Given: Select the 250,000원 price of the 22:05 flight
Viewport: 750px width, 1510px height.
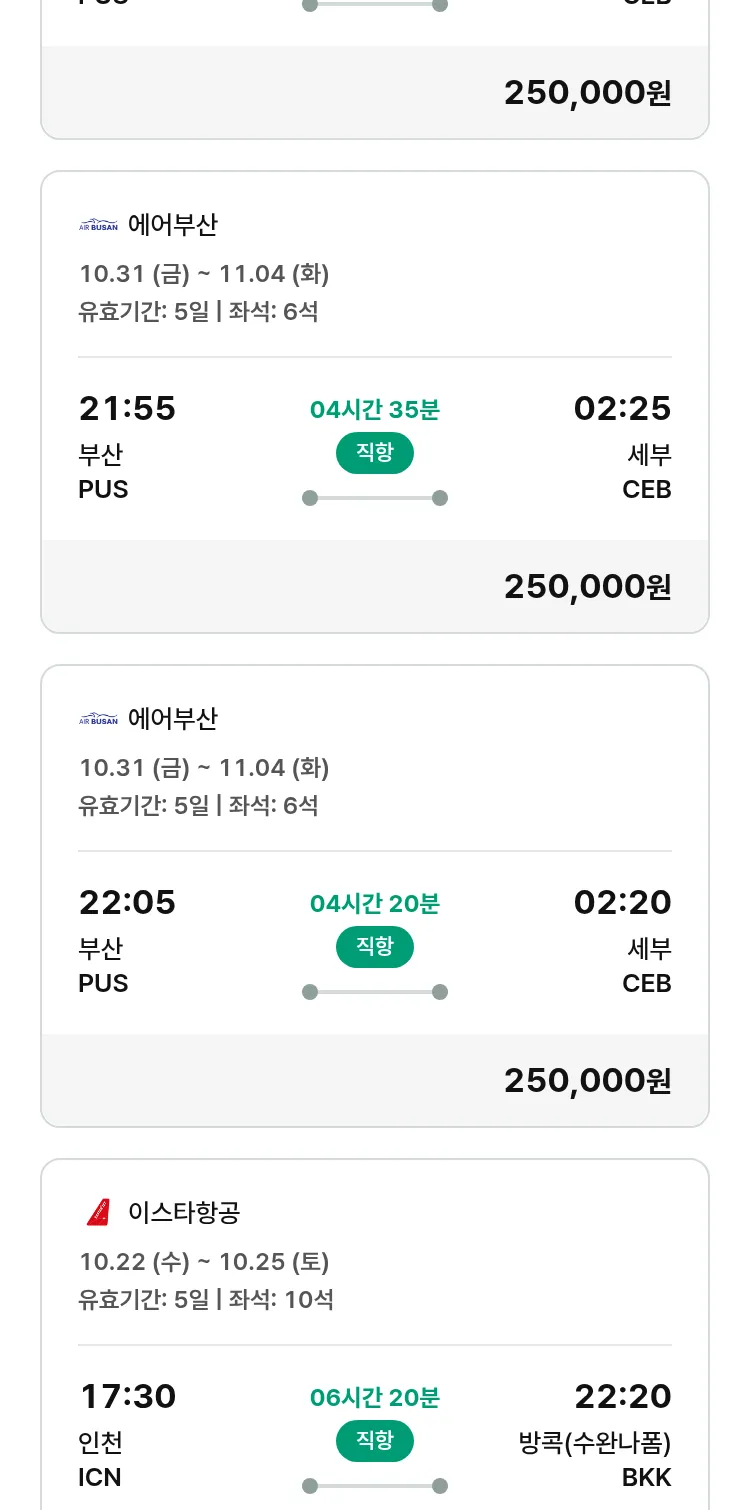Looking at the screenshot, I should 587,1081.
